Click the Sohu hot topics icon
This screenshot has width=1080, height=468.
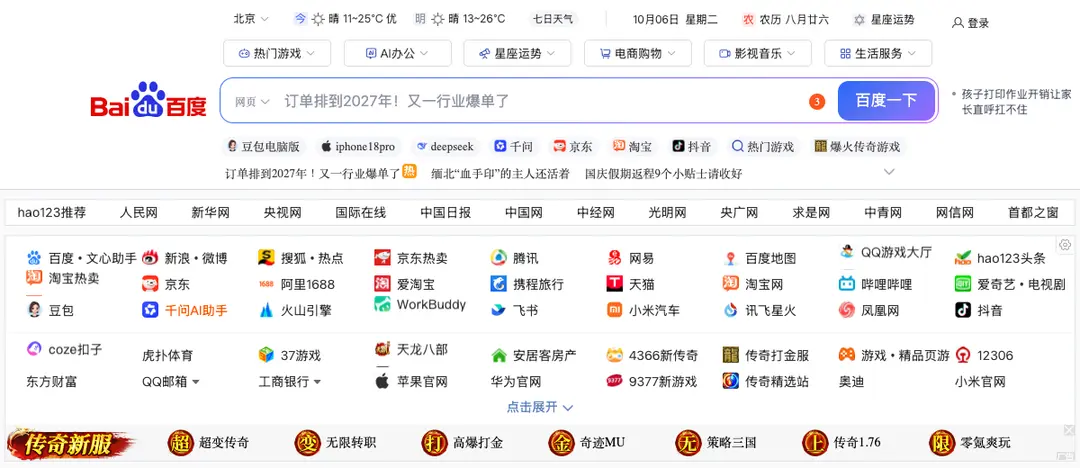[266, 258]
